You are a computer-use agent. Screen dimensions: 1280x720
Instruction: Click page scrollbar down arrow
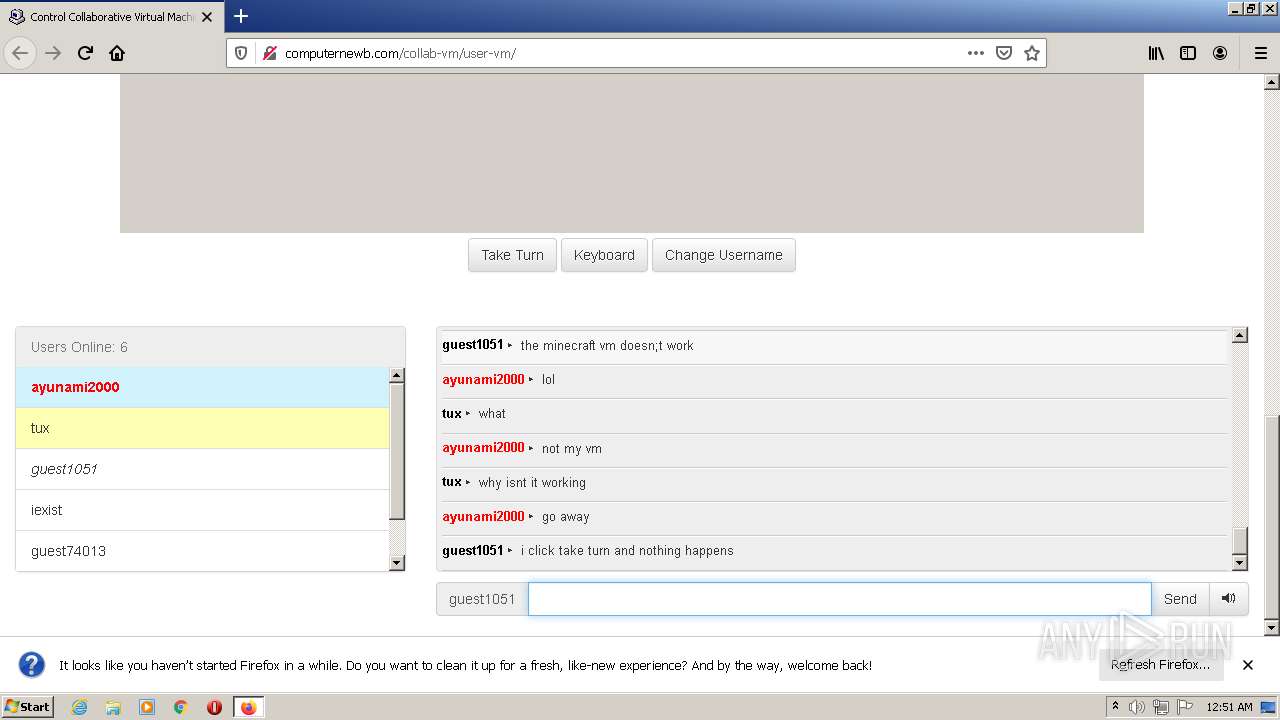(x=1272, y=628)
